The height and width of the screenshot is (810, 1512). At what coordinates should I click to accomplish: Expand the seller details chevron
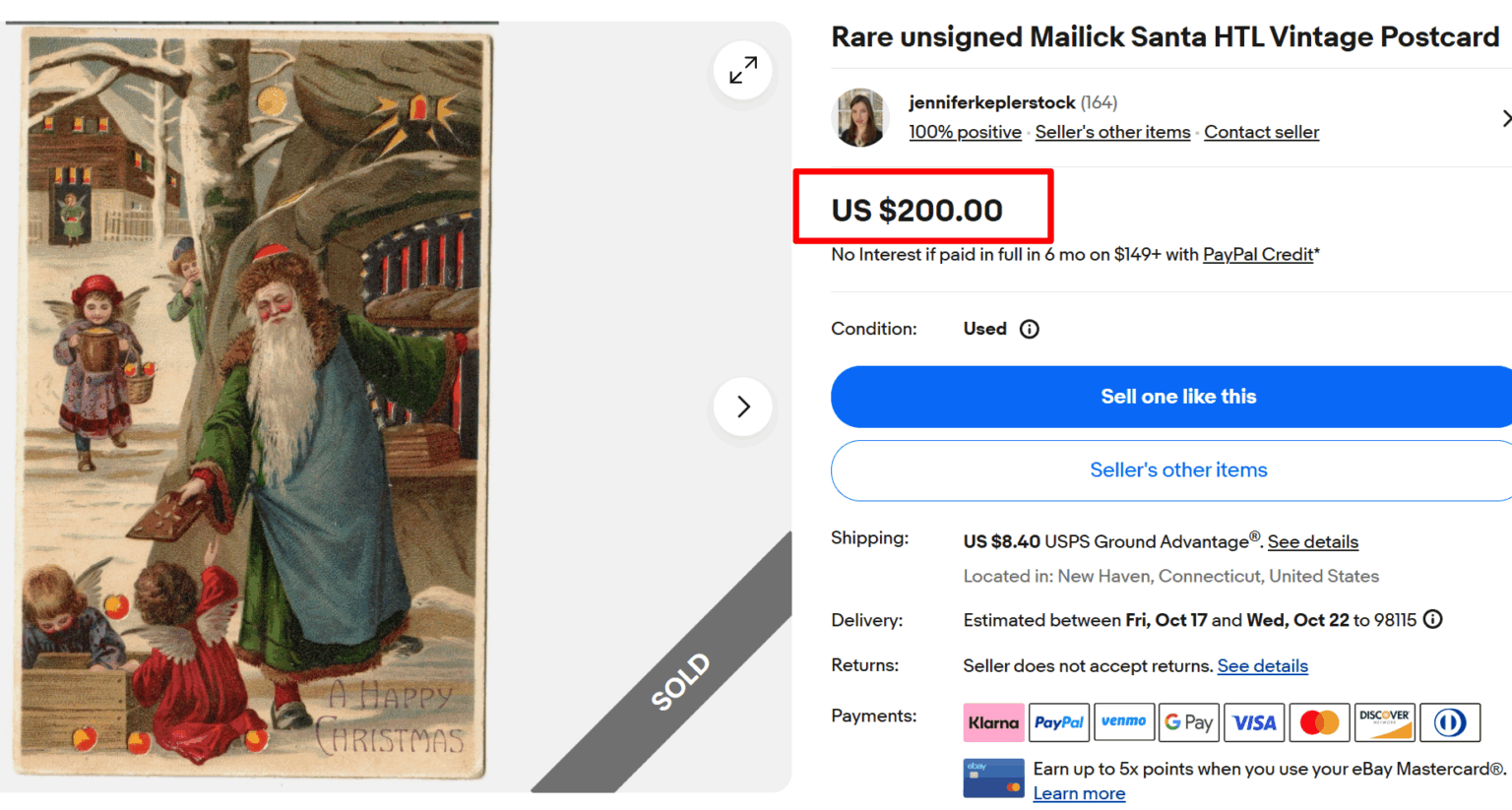click(x=1506, y=117)
